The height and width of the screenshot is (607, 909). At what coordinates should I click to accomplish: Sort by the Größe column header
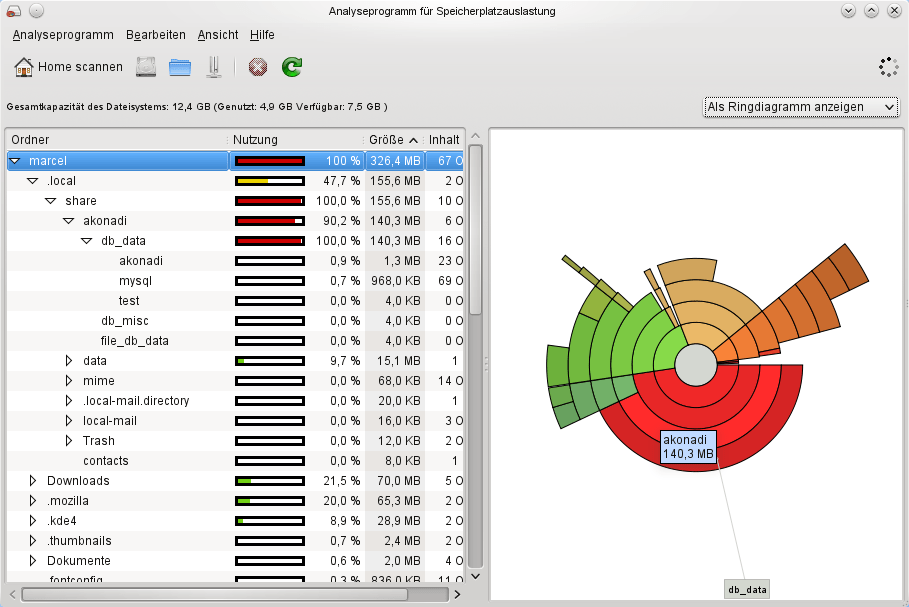[394, 140]
